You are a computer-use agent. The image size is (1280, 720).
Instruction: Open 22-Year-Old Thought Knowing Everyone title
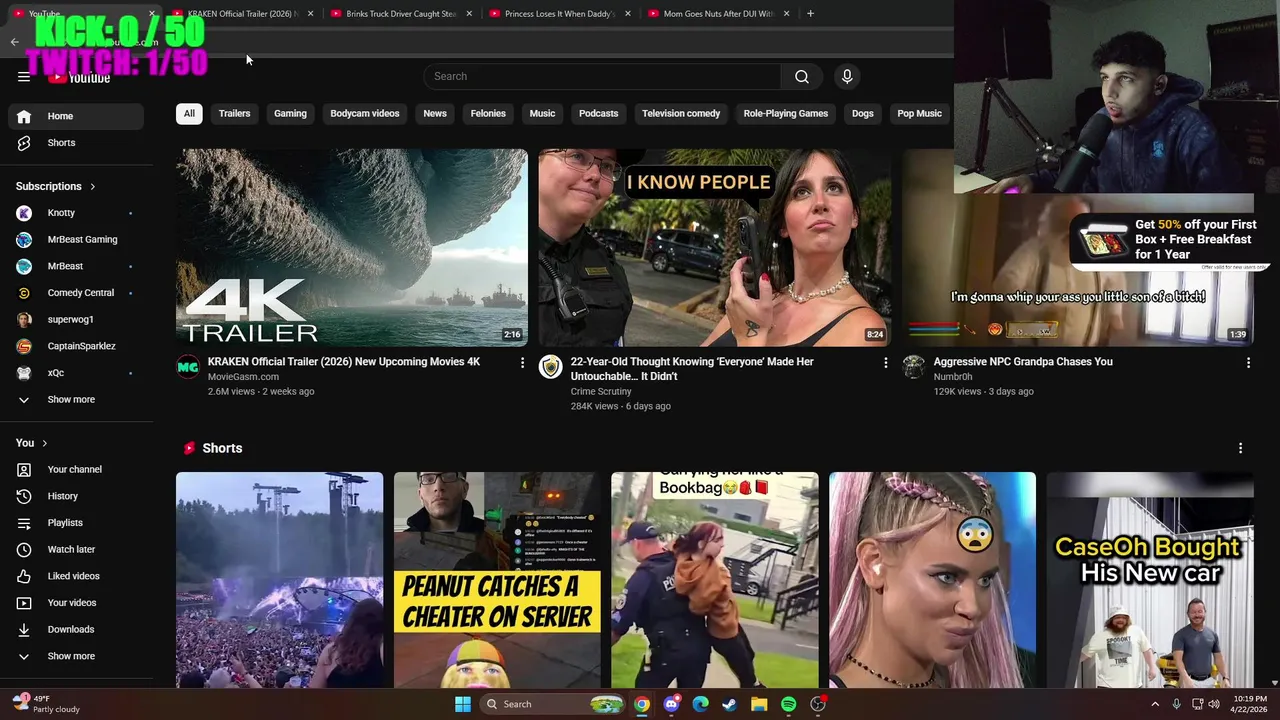coord(692,369)
